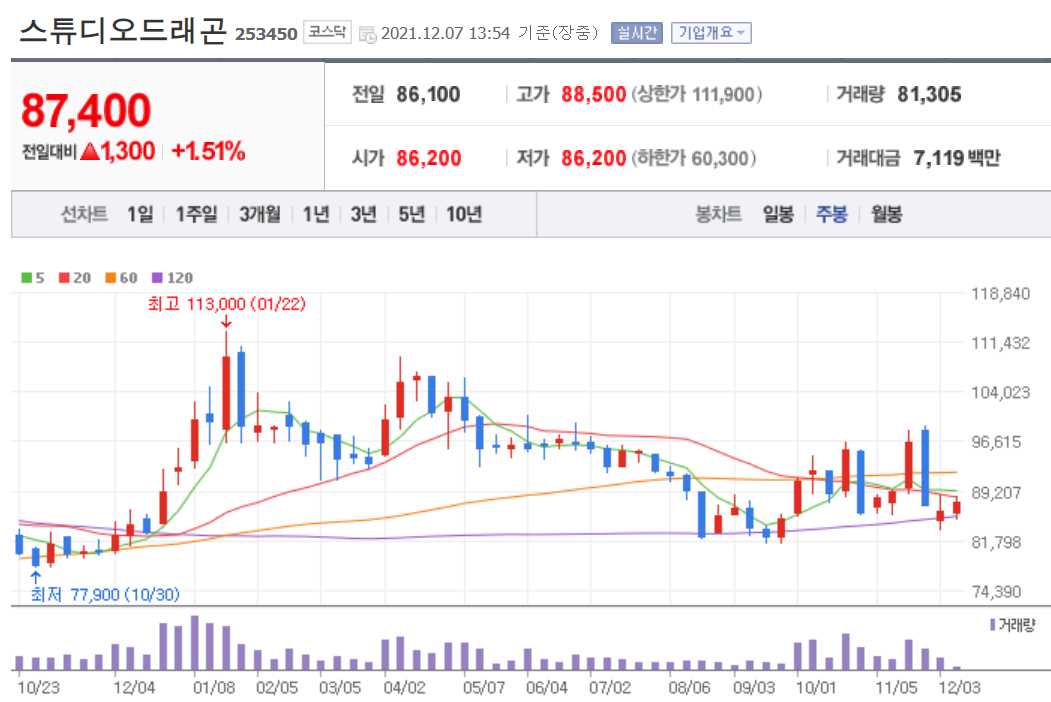Click the +1.51% change value
The image size is (1051, 702).
click(x=208, y=152)
